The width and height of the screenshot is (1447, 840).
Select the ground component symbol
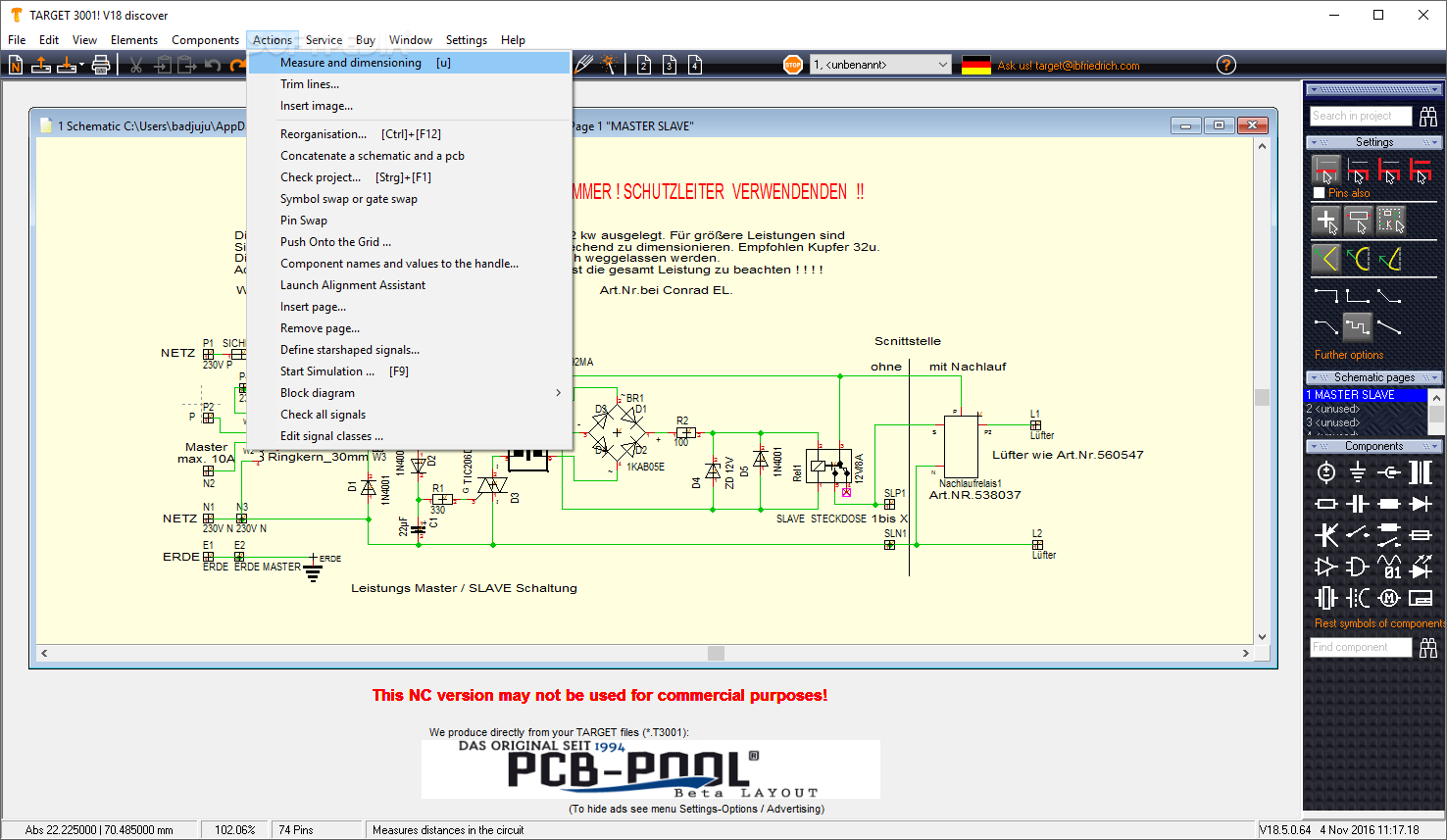(x=1358, y=472)
